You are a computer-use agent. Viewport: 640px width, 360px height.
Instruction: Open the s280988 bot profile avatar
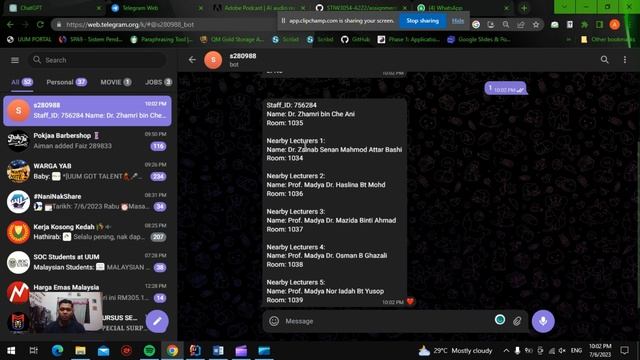[x=213, y=60]
